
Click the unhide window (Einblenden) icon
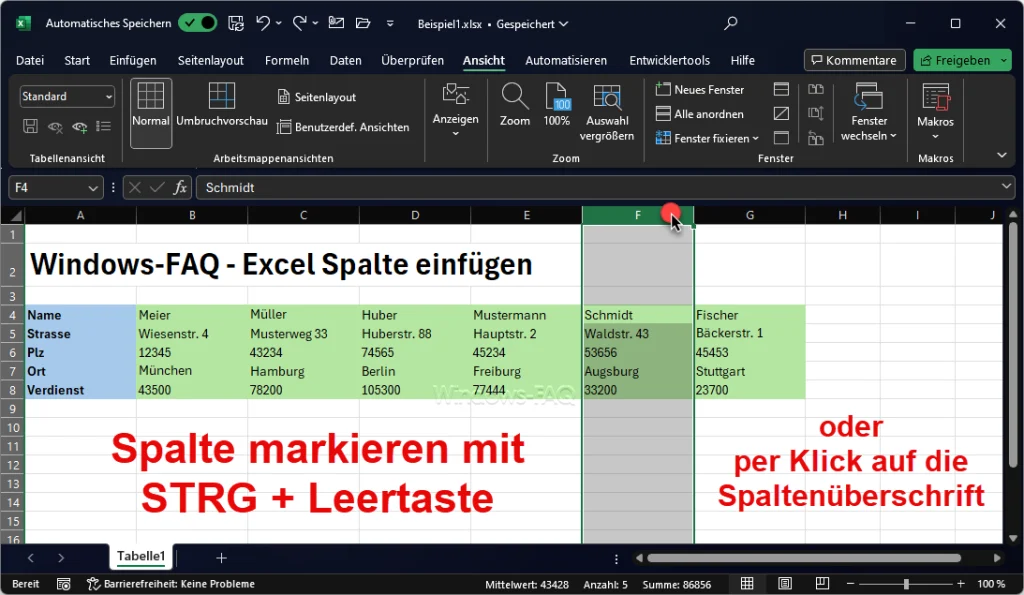click(781, 138)
